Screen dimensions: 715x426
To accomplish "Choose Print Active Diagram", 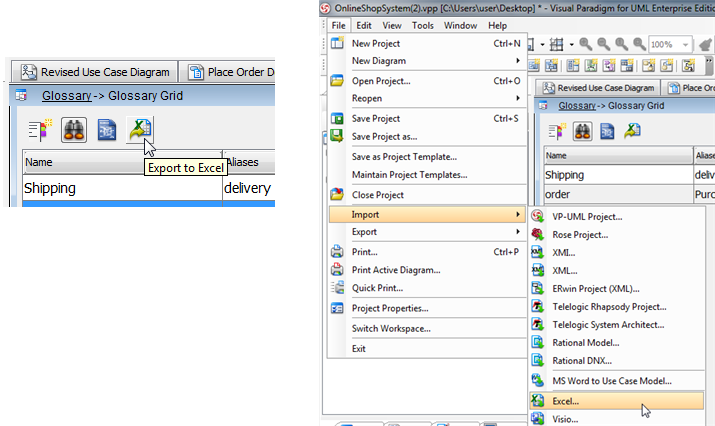I will (x=427, y=270).
